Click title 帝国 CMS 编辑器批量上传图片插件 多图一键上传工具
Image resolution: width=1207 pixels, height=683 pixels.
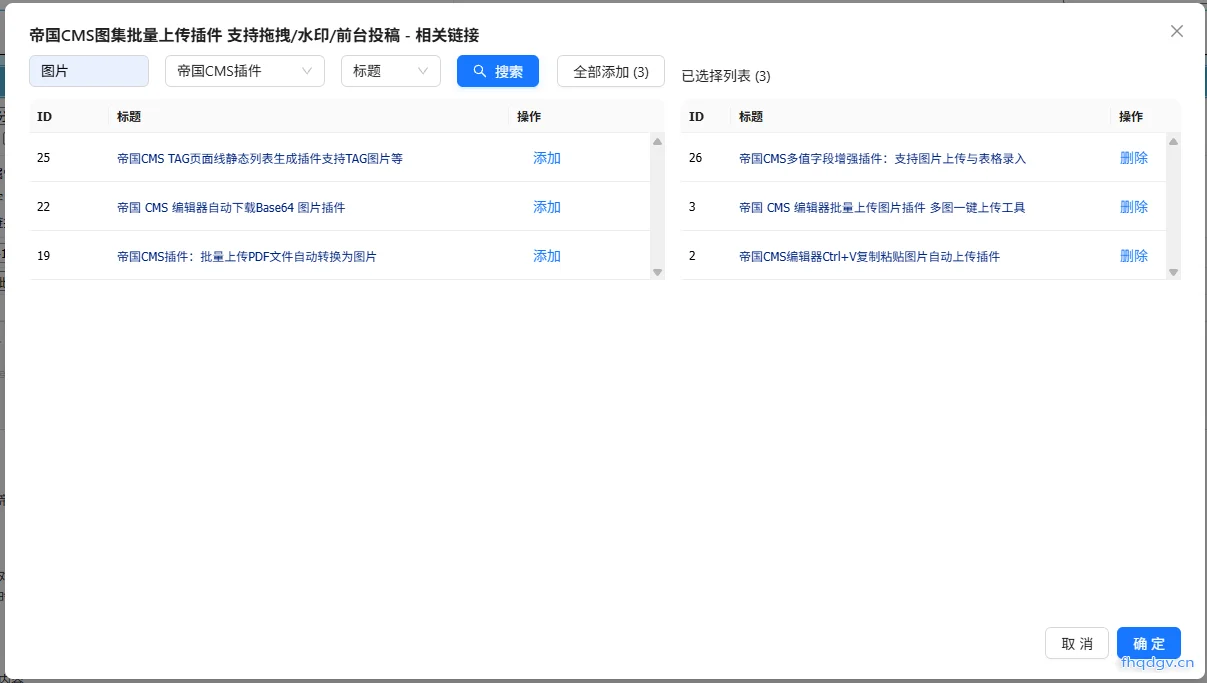(882, 207)
